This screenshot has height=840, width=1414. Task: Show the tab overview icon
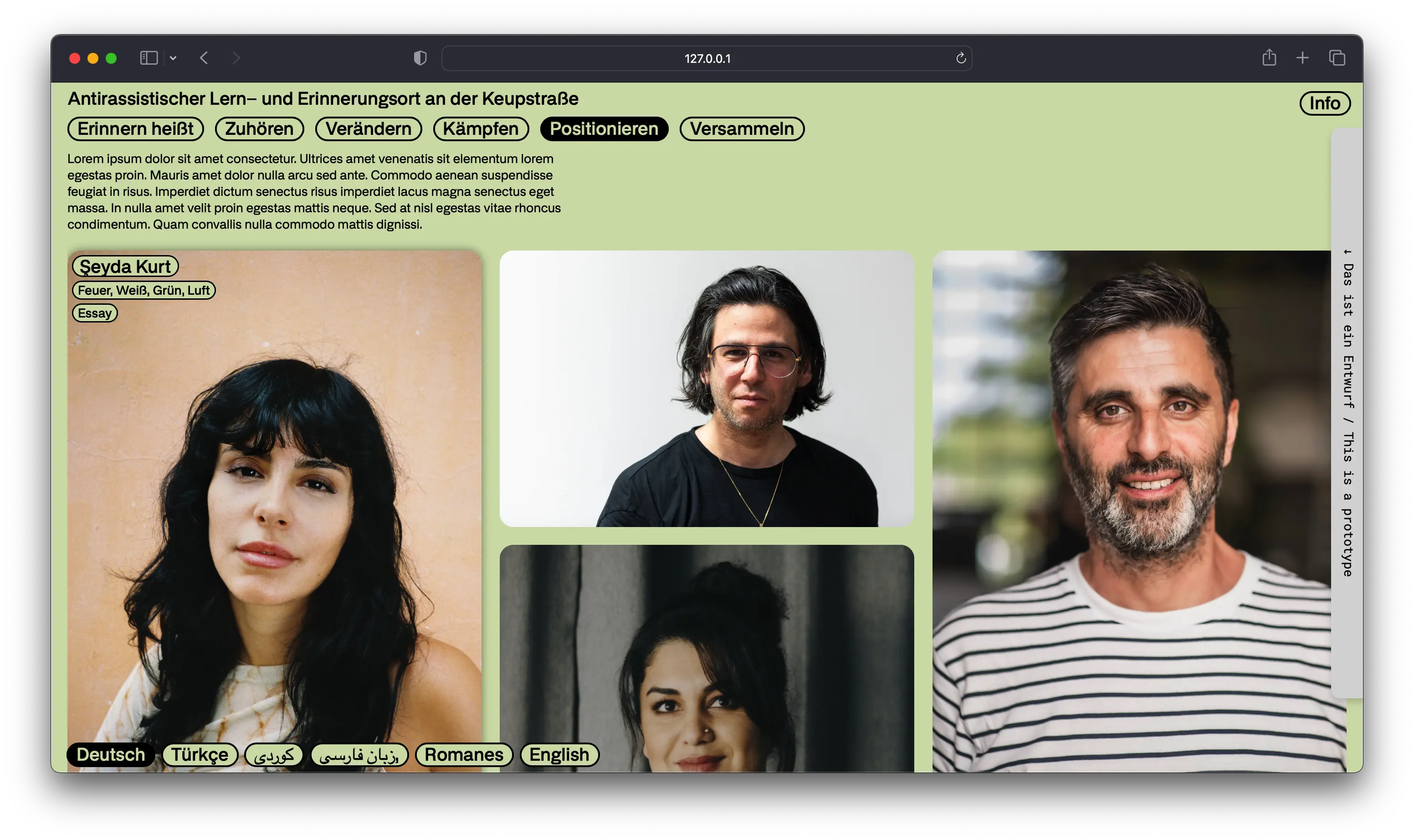pyautogui.click(x=1337, y=58)
